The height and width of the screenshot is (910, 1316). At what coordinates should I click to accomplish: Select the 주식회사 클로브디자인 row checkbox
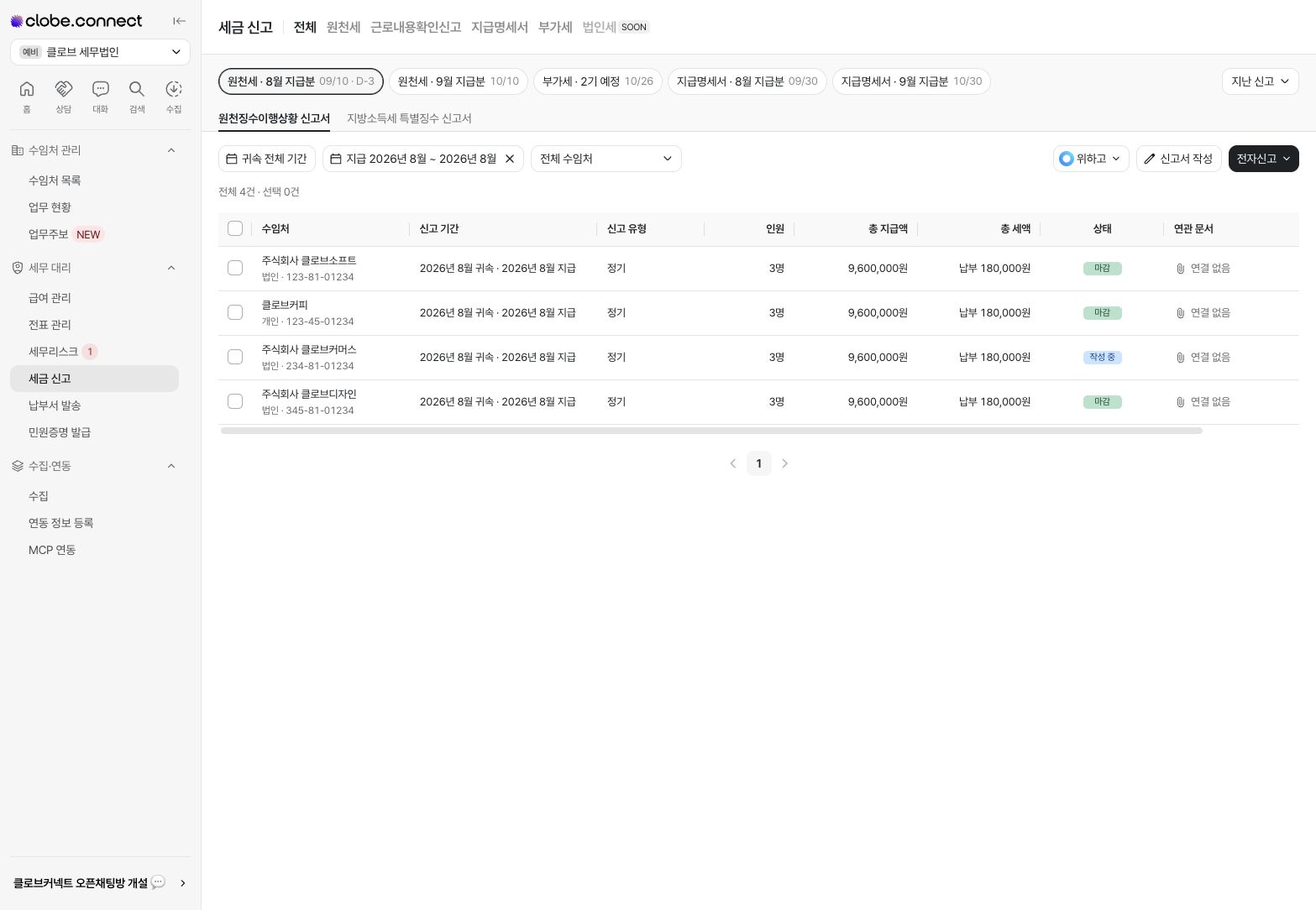(x=235, y=401)
